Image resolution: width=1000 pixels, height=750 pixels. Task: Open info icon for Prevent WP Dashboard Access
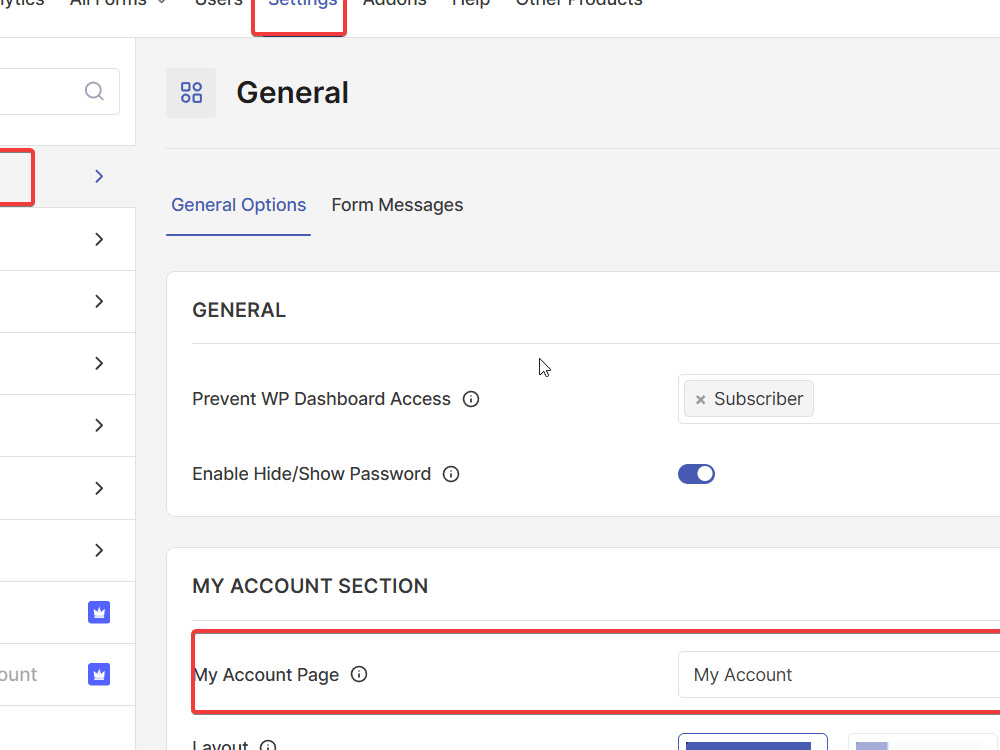[x=471, y=399]
